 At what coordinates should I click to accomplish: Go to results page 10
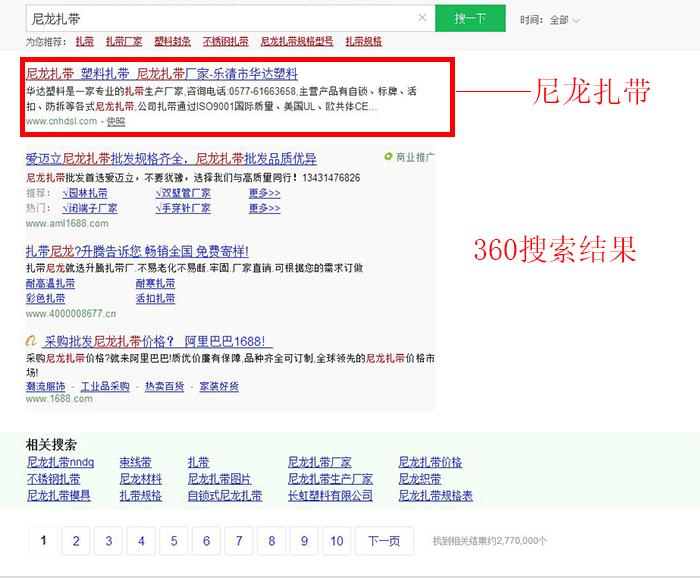tap(337, 541)
